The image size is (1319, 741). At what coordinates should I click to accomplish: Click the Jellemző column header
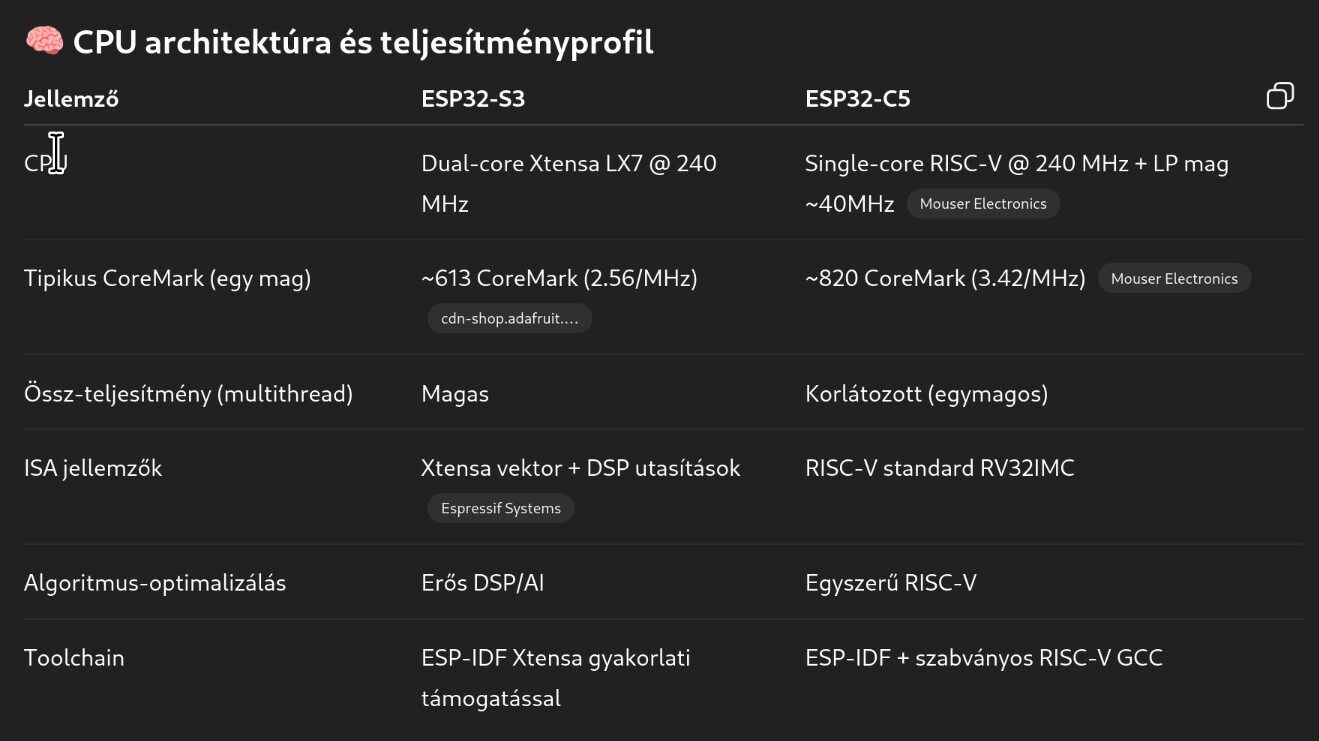pos(71,99)
